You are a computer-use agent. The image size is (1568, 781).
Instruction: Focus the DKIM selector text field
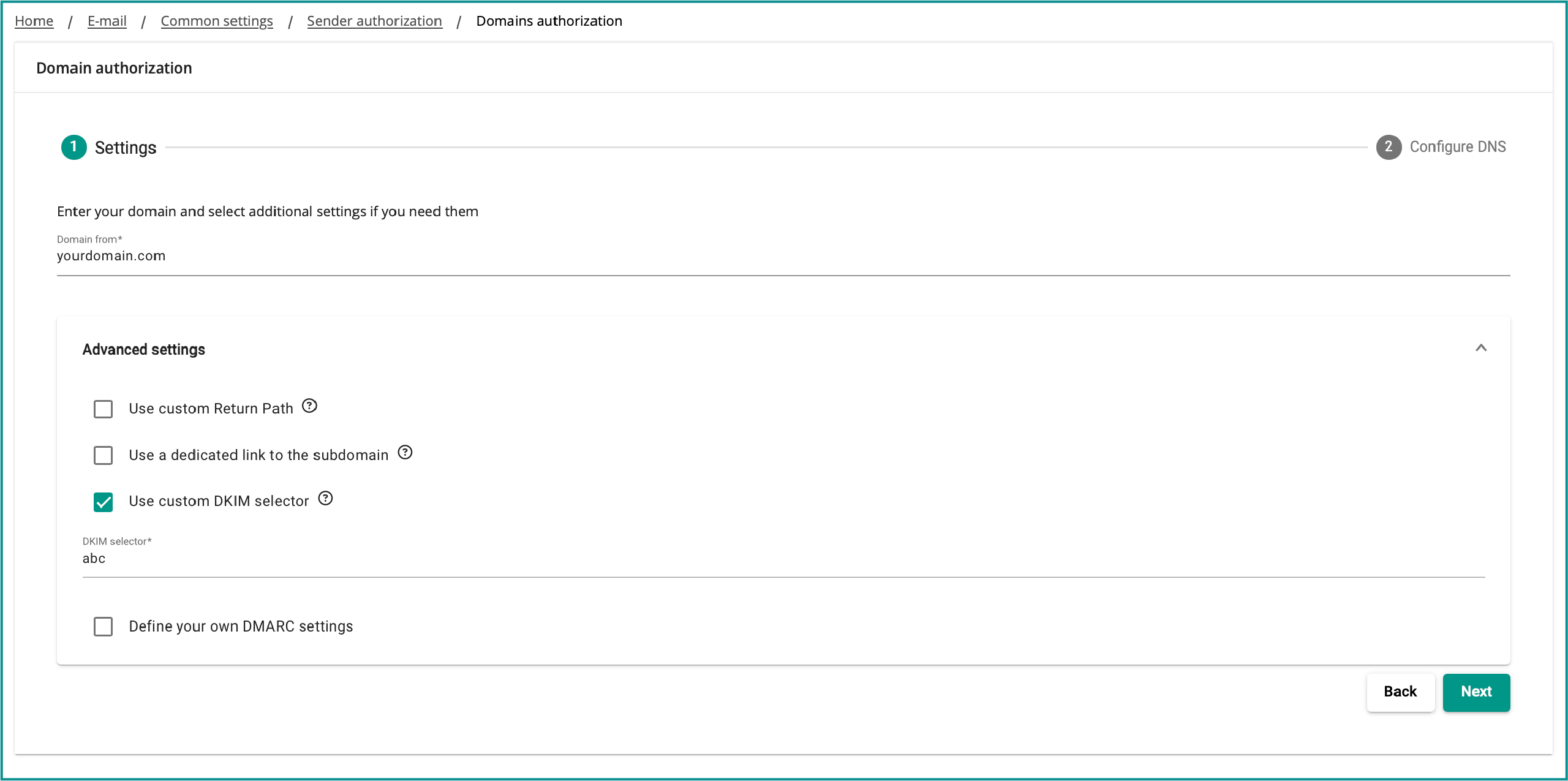(x=783, y=559)
